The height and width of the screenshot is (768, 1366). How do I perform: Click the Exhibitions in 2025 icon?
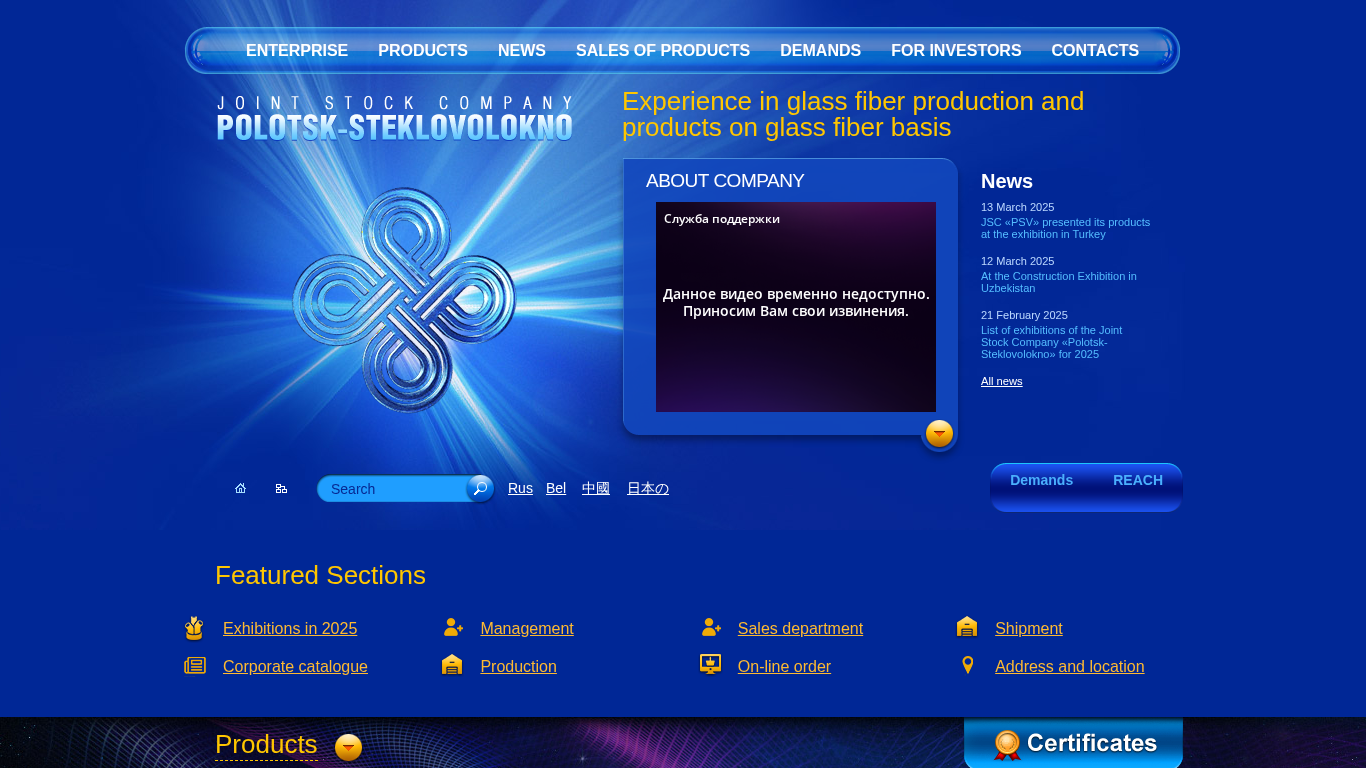coord(194,628)
